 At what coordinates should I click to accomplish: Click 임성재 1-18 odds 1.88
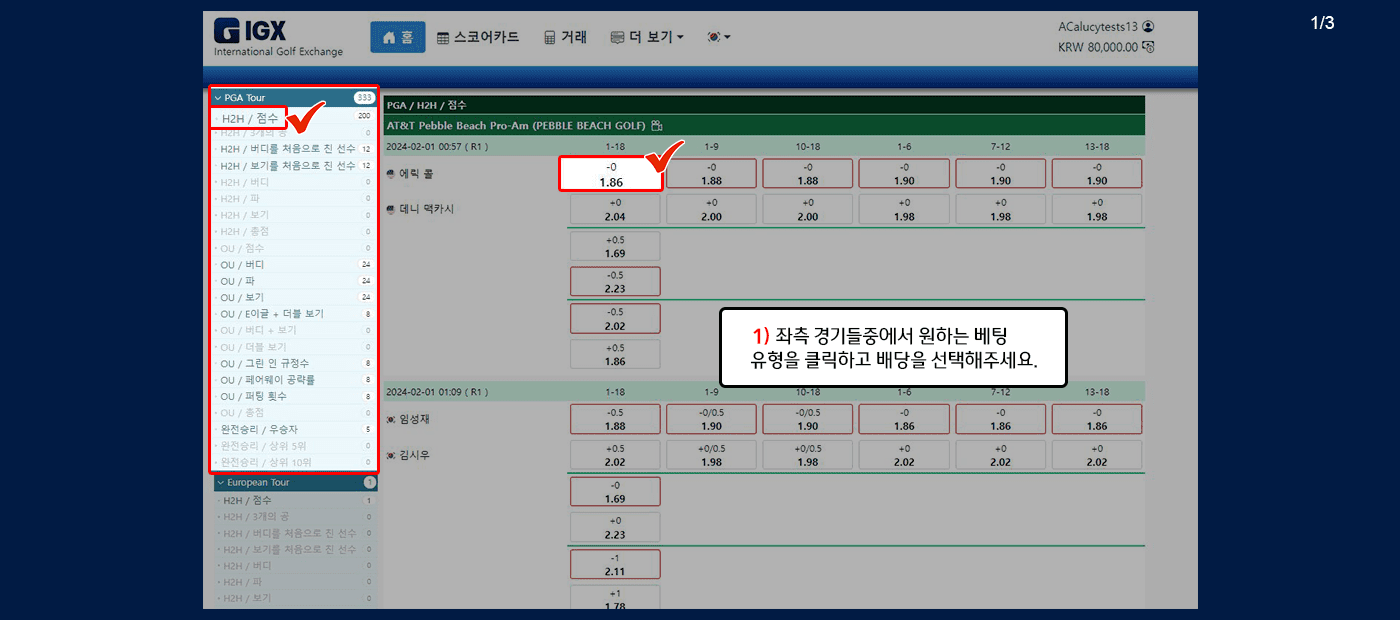614,419
